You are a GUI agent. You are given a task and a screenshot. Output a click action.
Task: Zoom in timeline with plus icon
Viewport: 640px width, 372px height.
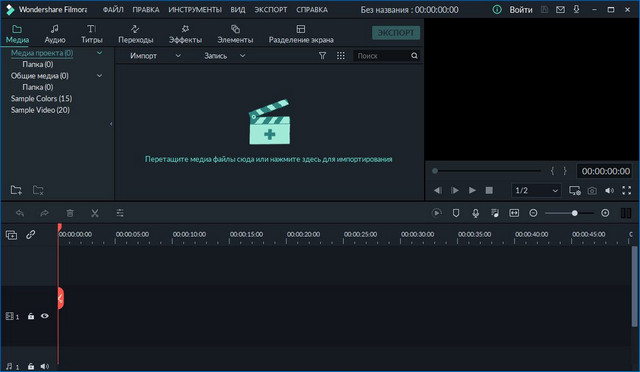(605, 213)
